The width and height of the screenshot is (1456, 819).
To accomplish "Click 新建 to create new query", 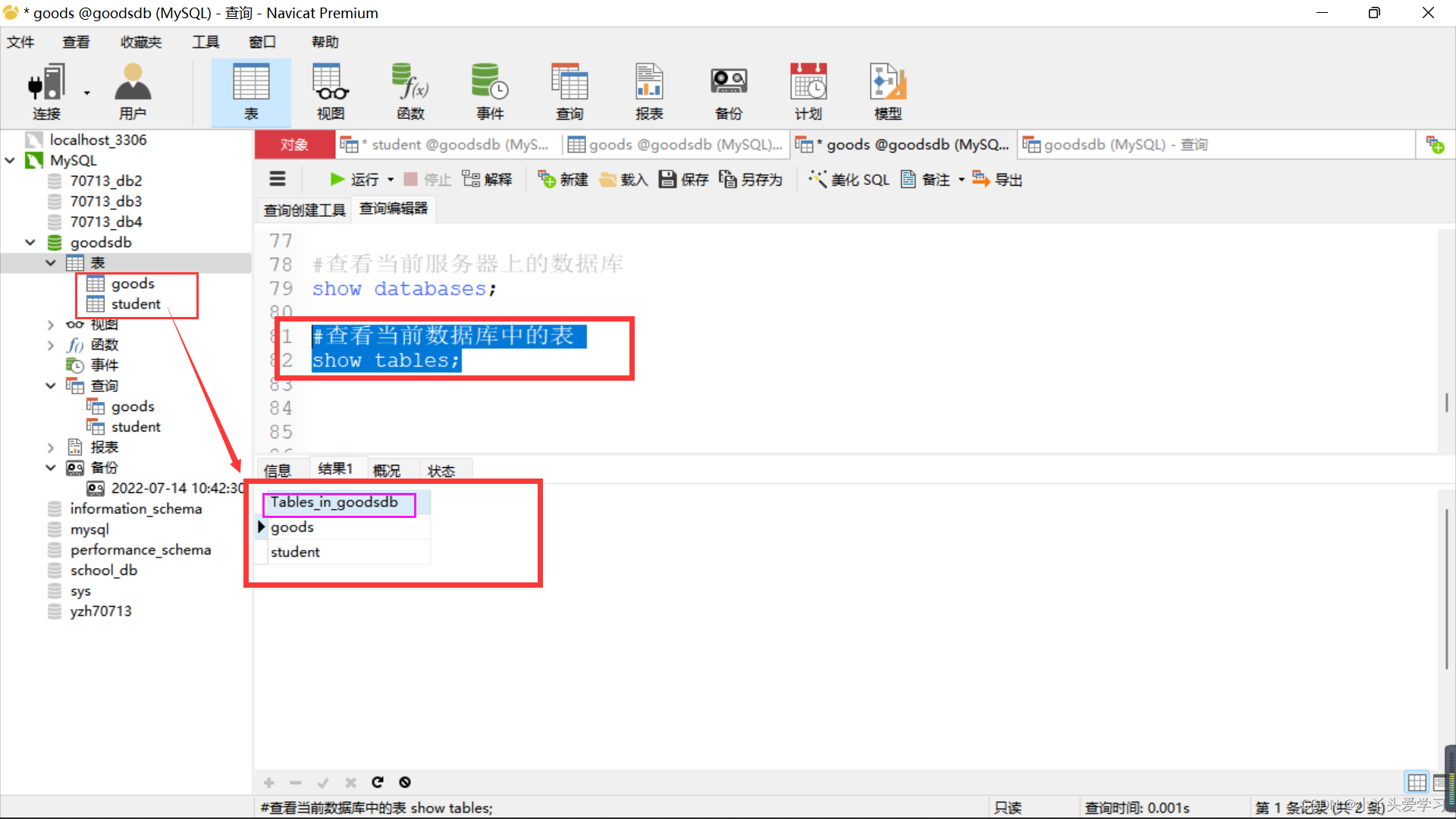I will [x=563, y=179].
